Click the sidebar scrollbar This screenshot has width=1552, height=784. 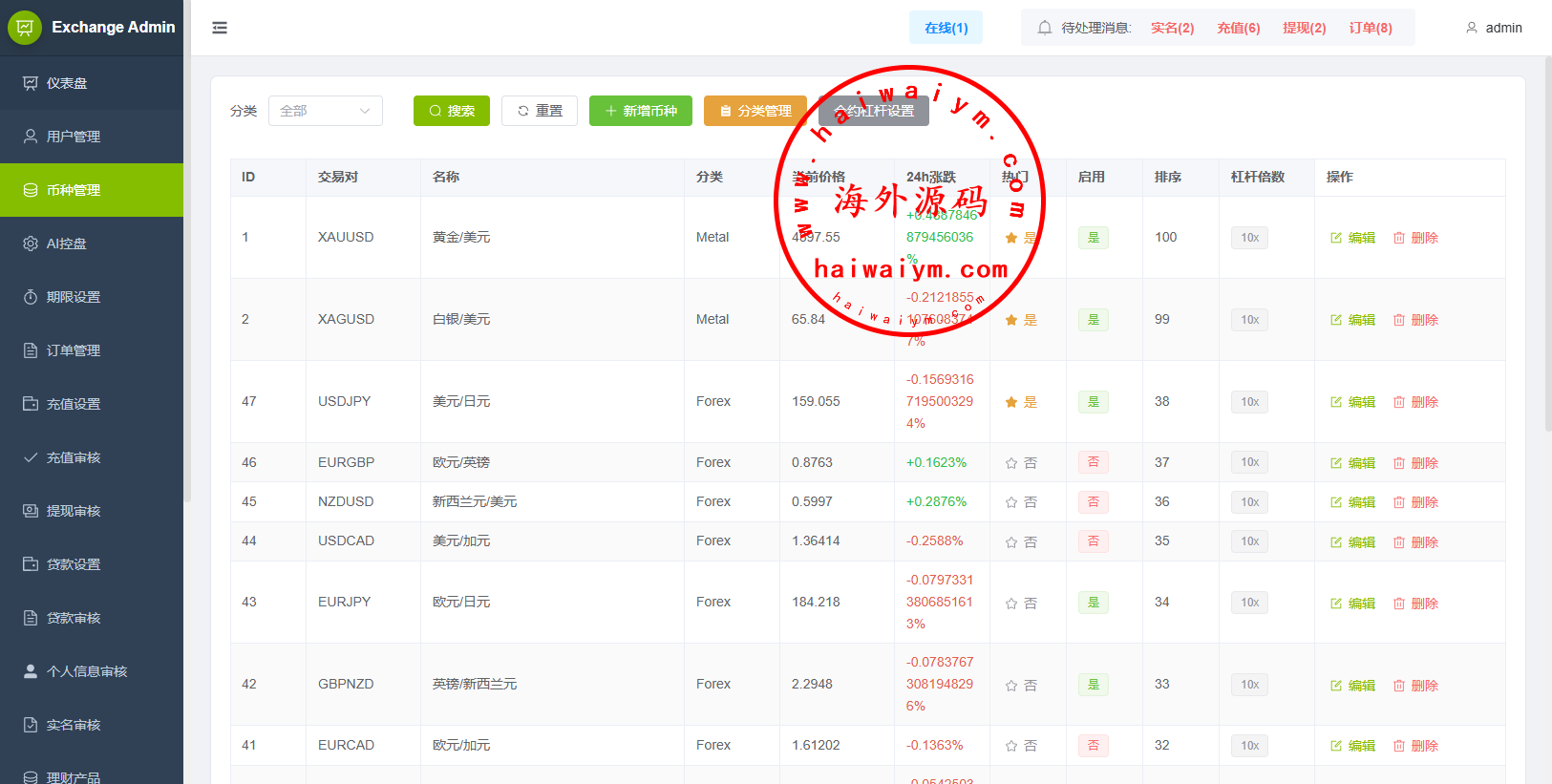tap(188, 250)
